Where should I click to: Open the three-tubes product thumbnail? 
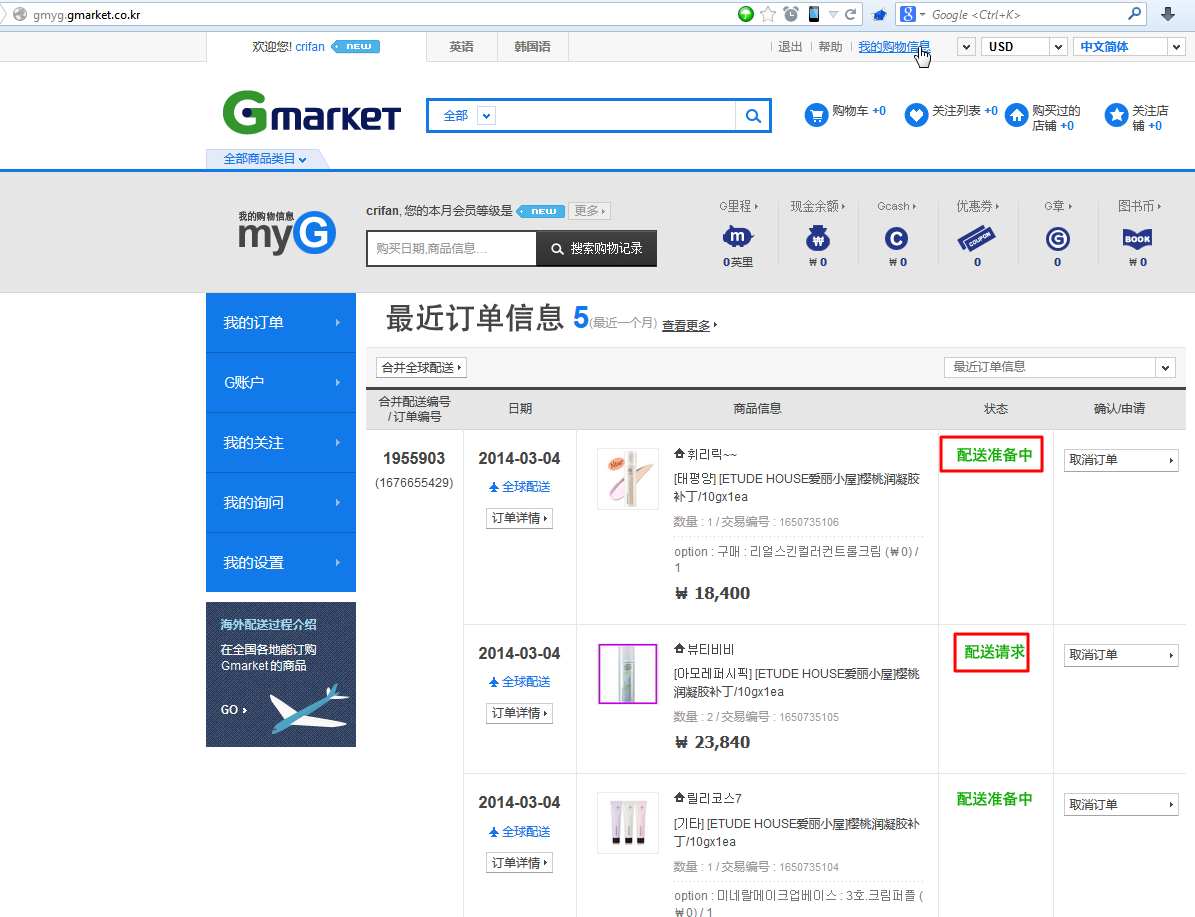click(x=628, y=823)
